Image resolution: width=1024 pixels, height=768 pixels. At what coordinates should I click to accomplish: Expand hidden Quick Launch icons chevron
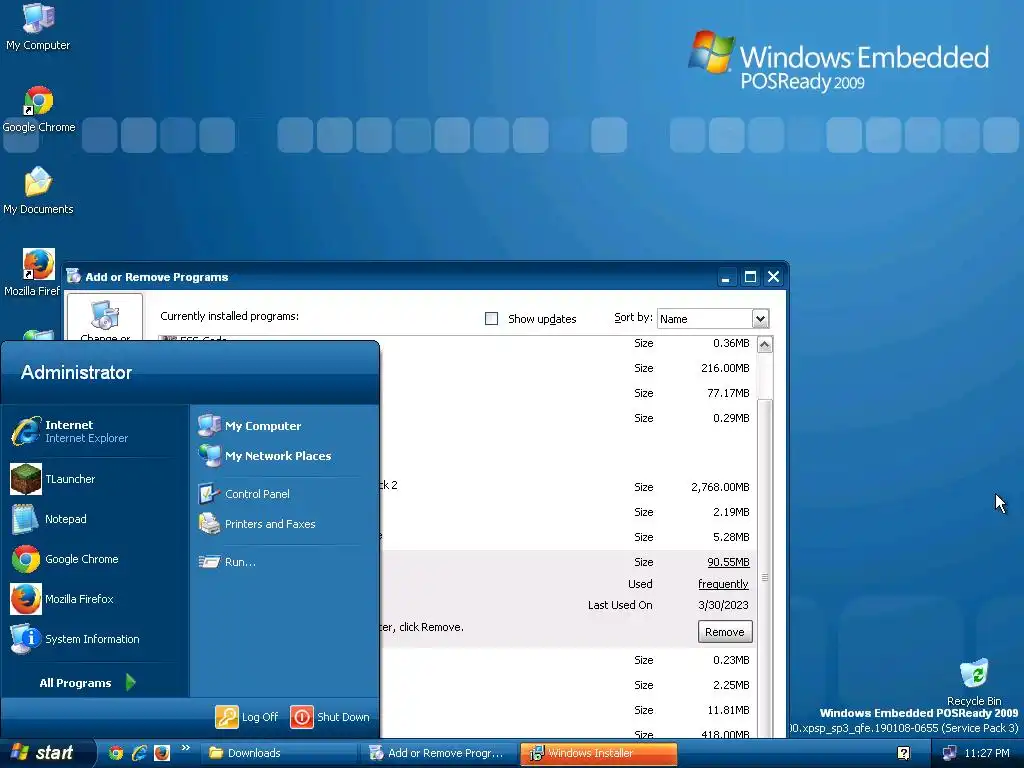click(x=185, y=748)
